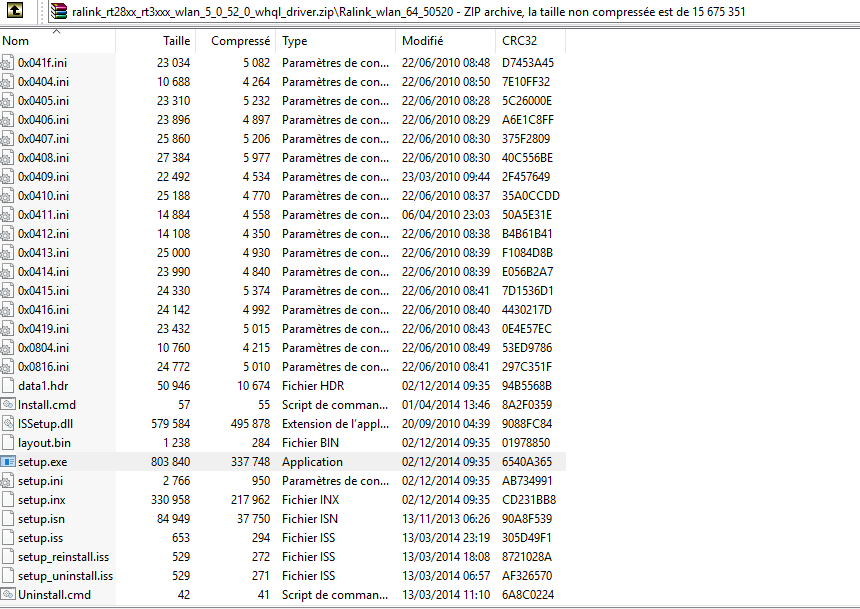Click the size value 803 840 of setup.exe

click(171, 462)
